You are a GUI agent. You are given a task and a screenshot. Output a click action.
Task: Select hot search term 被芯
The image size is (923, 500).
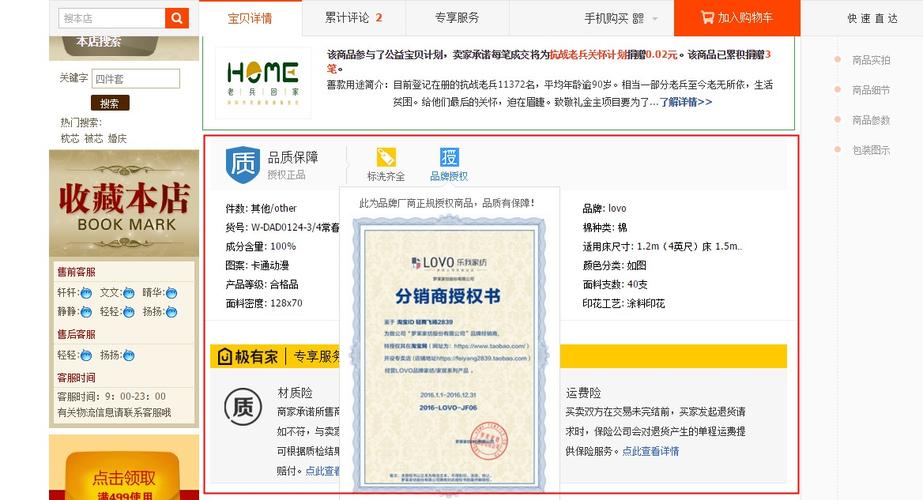tap(93, 138)
